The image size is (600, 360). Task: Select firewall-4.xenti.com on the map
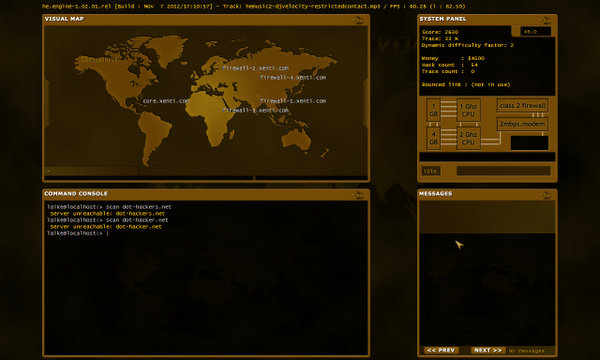293,78
